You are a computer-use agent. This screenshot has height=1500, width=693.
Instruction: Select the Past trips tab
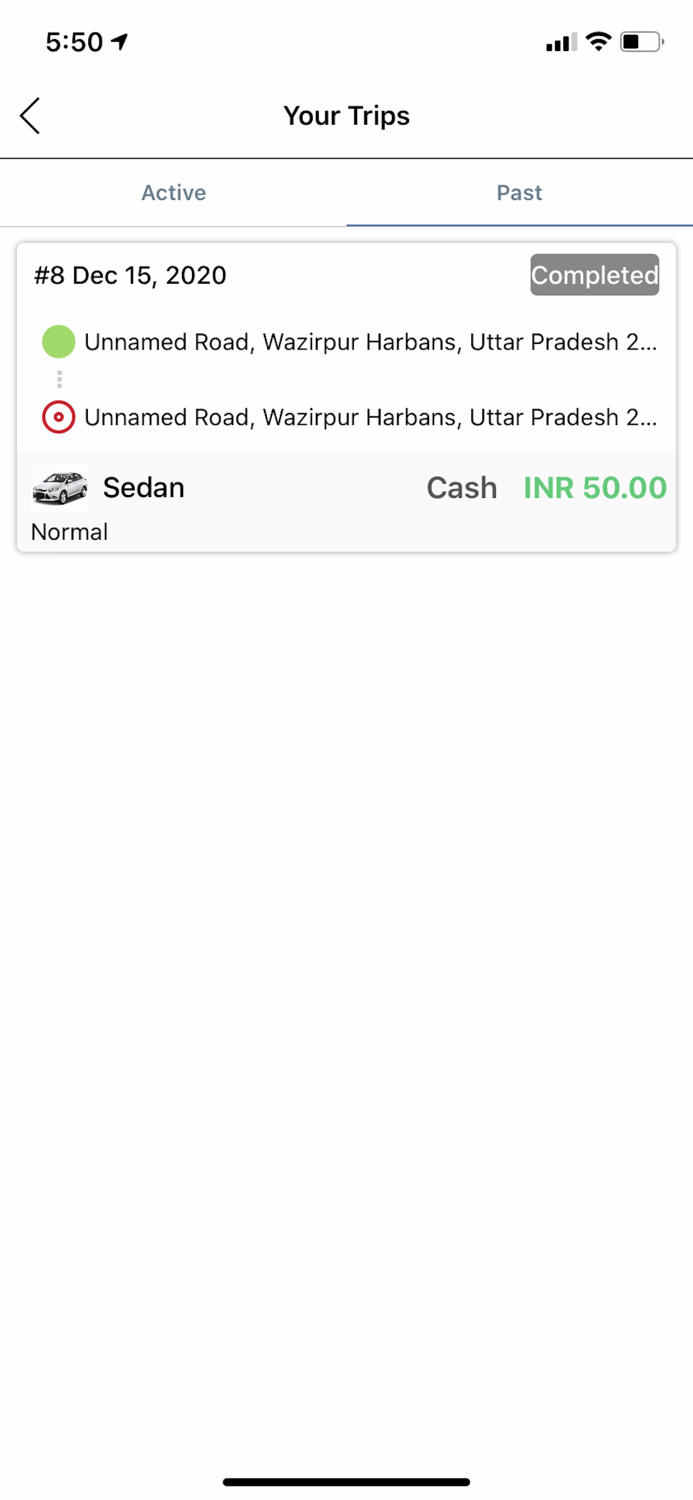coord(519,193)
